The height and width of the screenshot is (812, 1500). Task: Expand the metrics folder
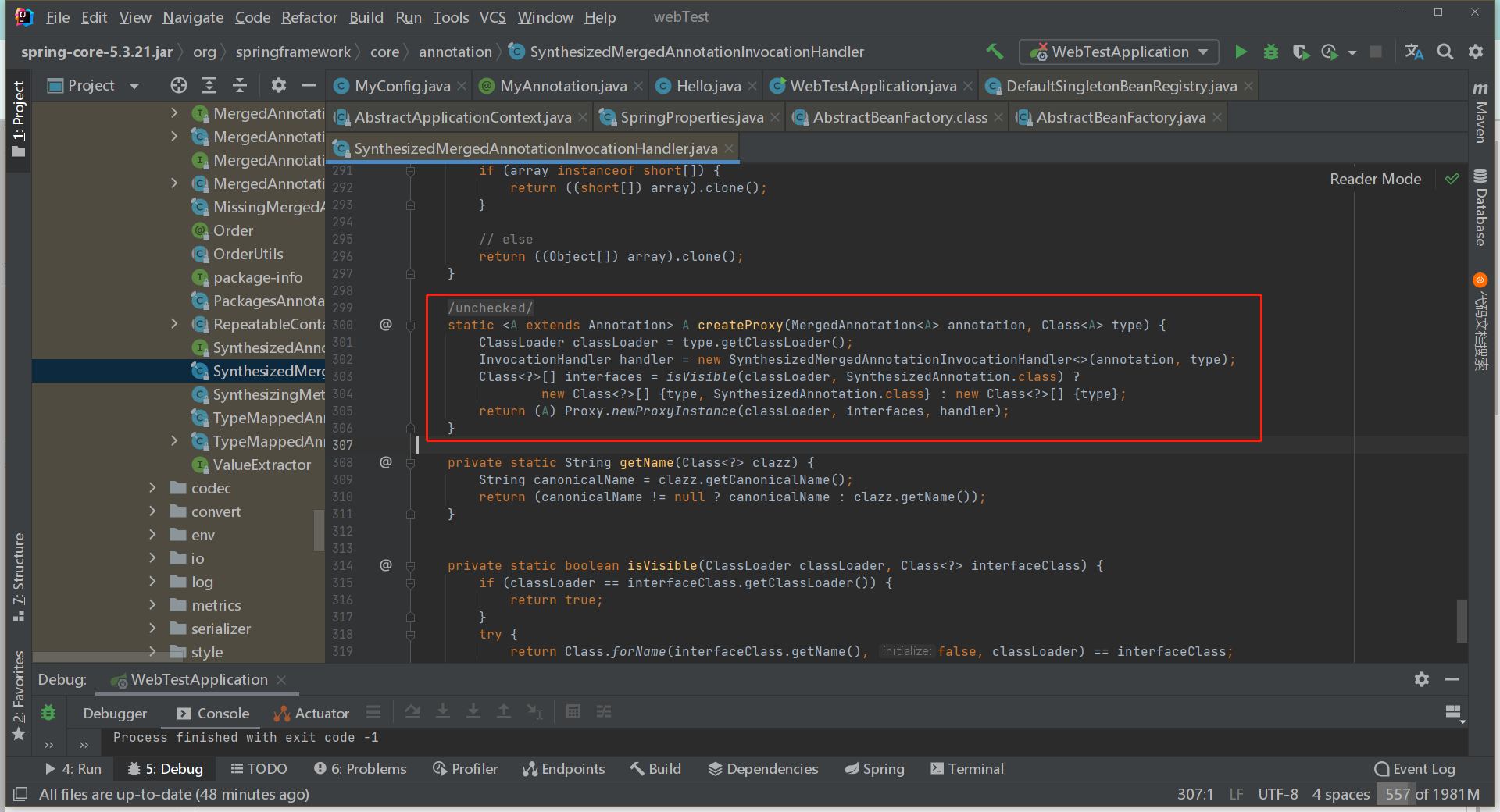(x=153, y=605)
